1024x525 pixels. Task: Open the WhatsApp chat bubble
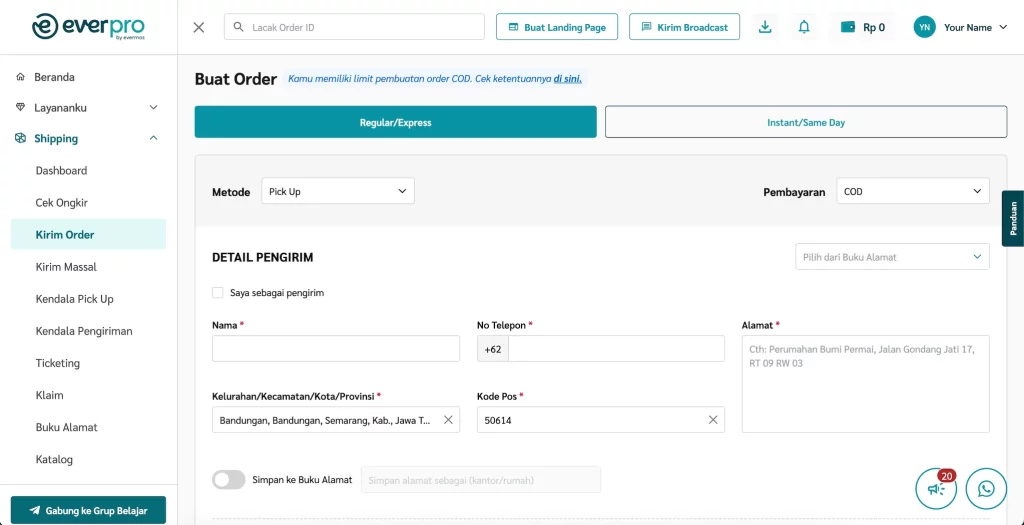click(x=986, y=488)
